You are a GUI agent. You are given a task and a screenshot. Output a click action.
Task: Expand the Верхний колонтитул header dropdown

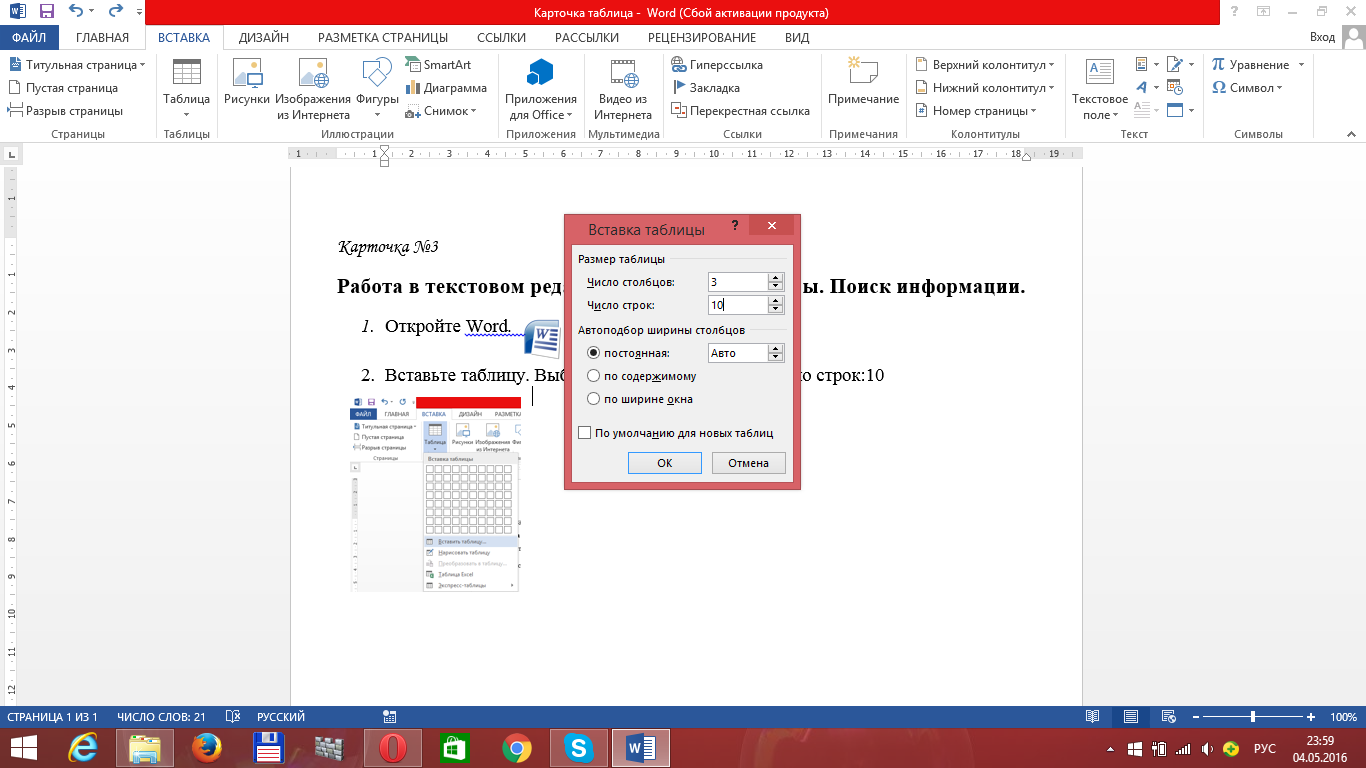(x=1049, y=64)
